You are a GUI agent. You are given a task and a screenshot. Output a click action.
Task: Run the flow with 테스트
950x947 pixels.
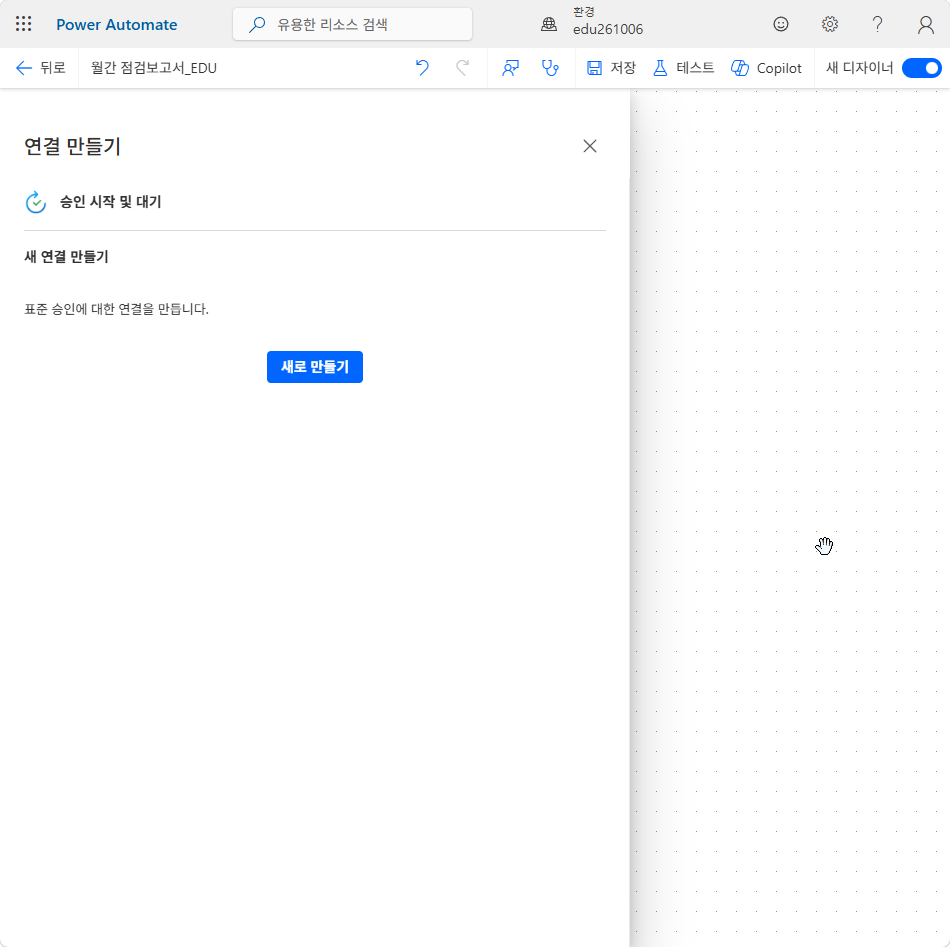[x=683, y=68]
